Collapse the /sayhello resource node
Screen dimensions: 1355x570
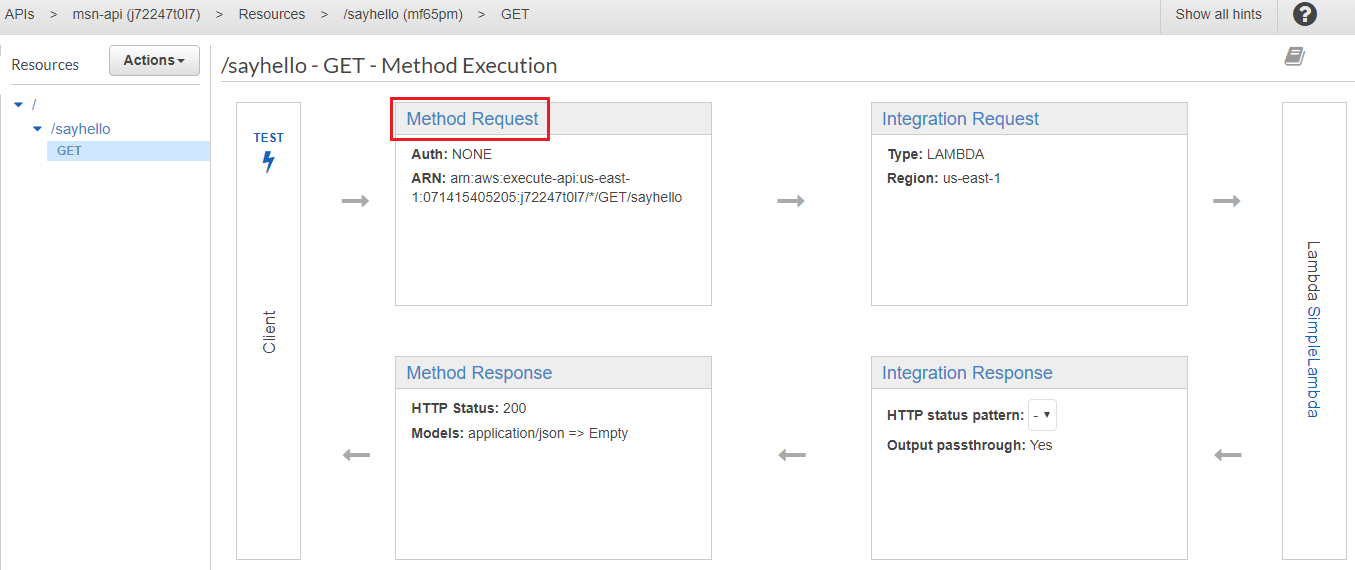[x=38, y=129]
